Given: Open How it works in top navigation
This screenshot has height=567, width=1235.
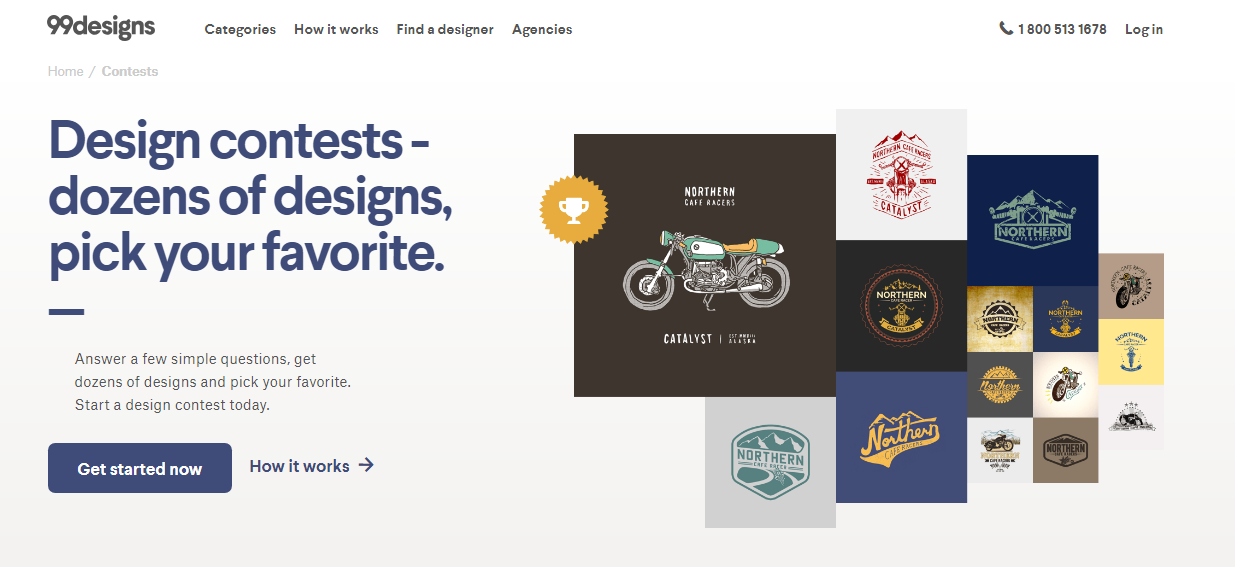Looking at the screenshot, I should pos(336,29).
